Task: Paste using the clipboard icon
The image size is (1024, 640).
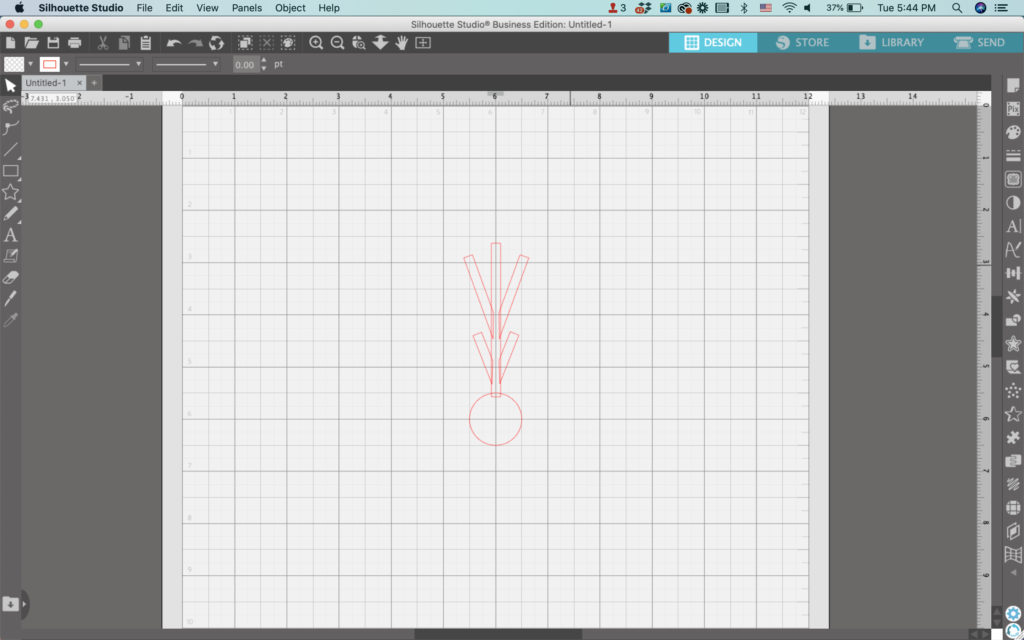Action: [x=145, y=43]
